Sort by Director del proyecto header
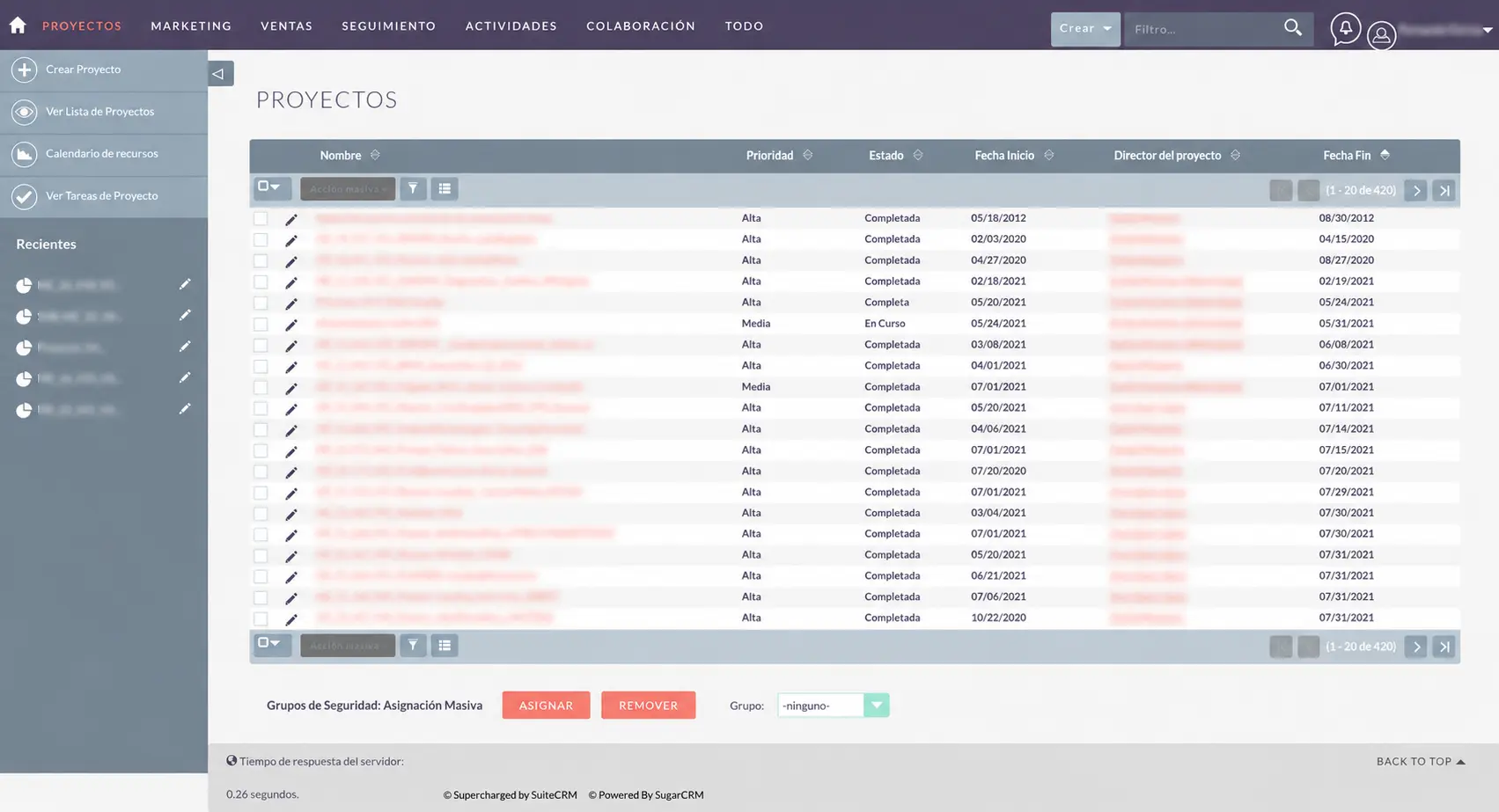This screenshot has width=1499, height=812. click(x=1167, y=155)
